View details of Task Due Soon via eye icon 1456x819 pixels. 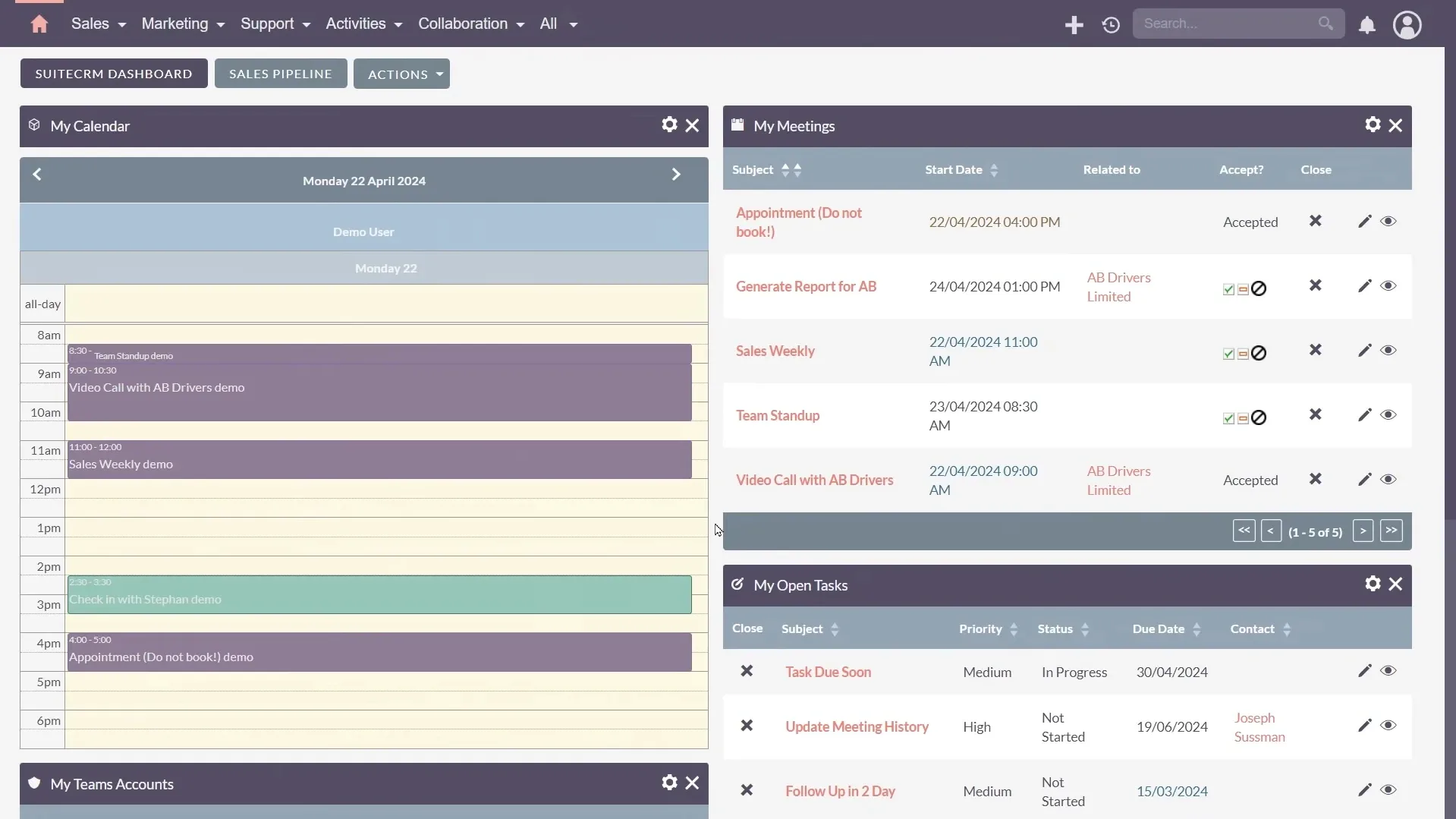(1388, 671)
